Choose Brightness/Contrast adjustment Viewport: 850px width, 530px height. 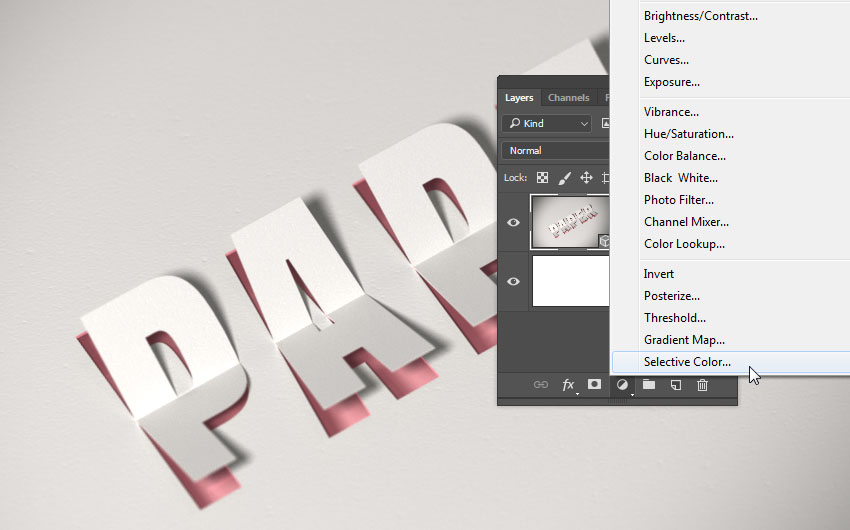point(700,16)
